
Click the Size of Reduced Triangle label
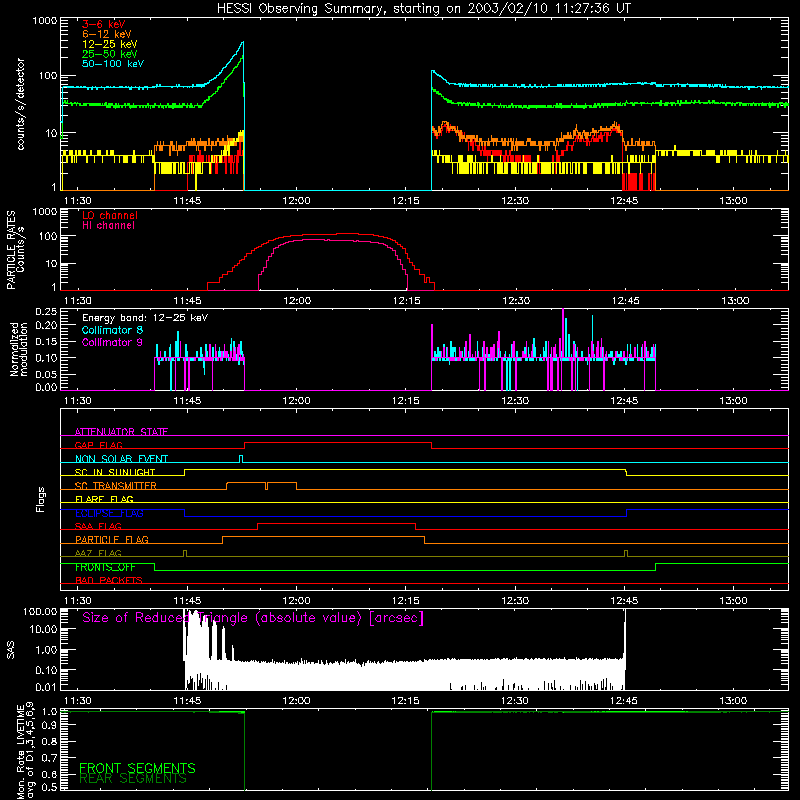click(x=253, y=618)
